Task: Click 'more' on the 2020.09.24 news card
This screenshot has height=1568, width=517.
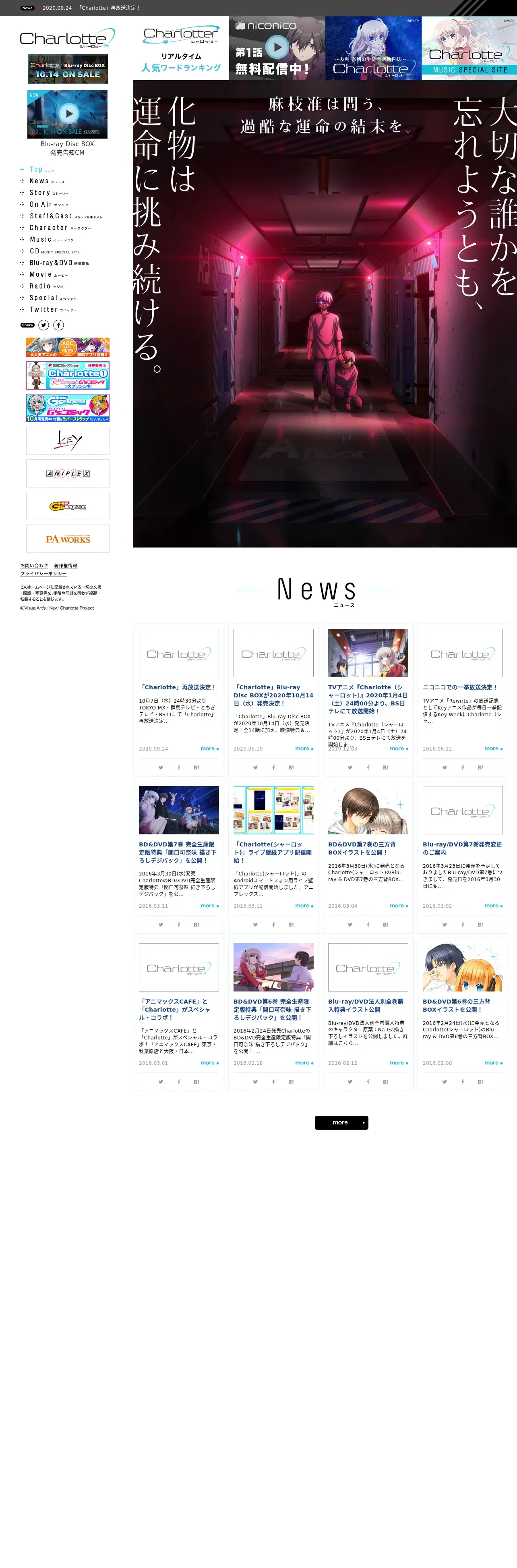Action: pyautogui.click(x=209, y=749)
